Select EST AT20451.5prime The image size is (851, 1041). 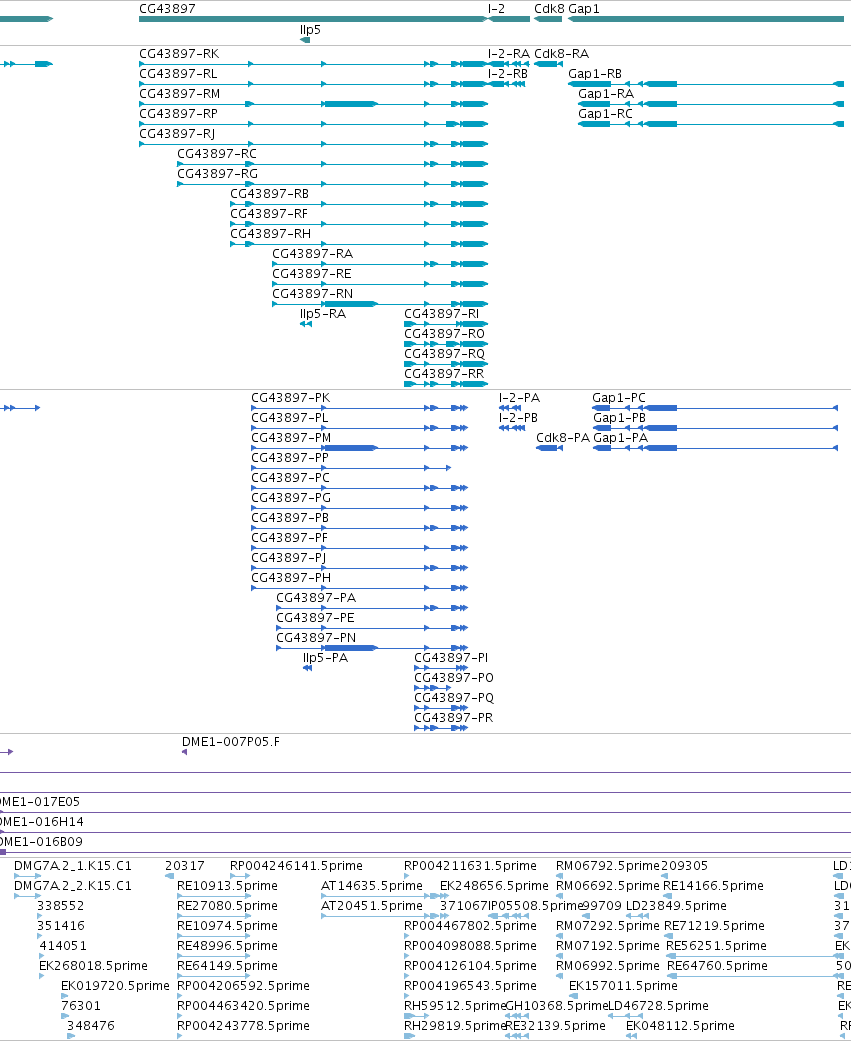[372, 906]
